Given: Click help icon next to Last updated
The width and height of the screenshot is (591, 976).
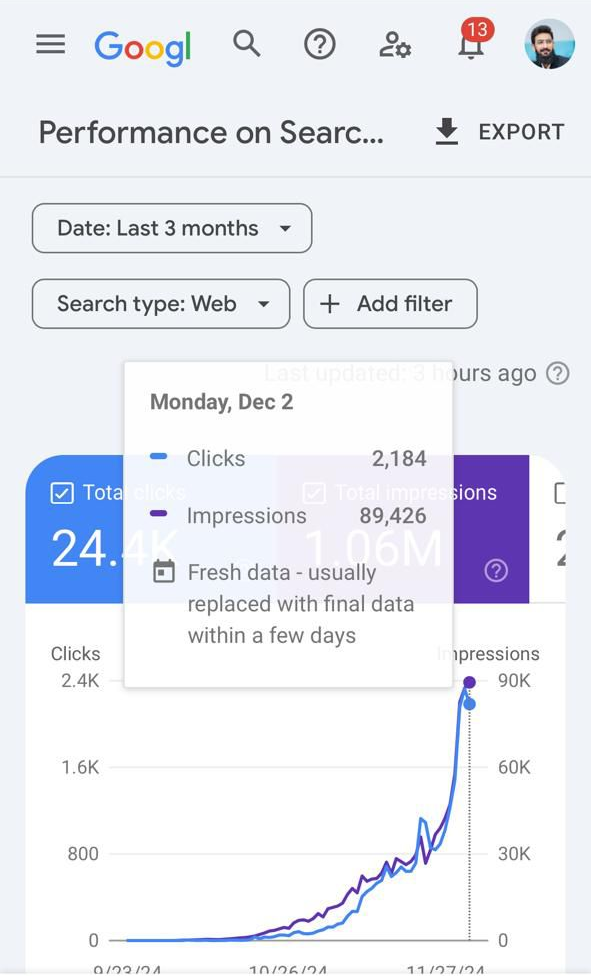Looking at the screenshot, I should [x=557, y=373].
